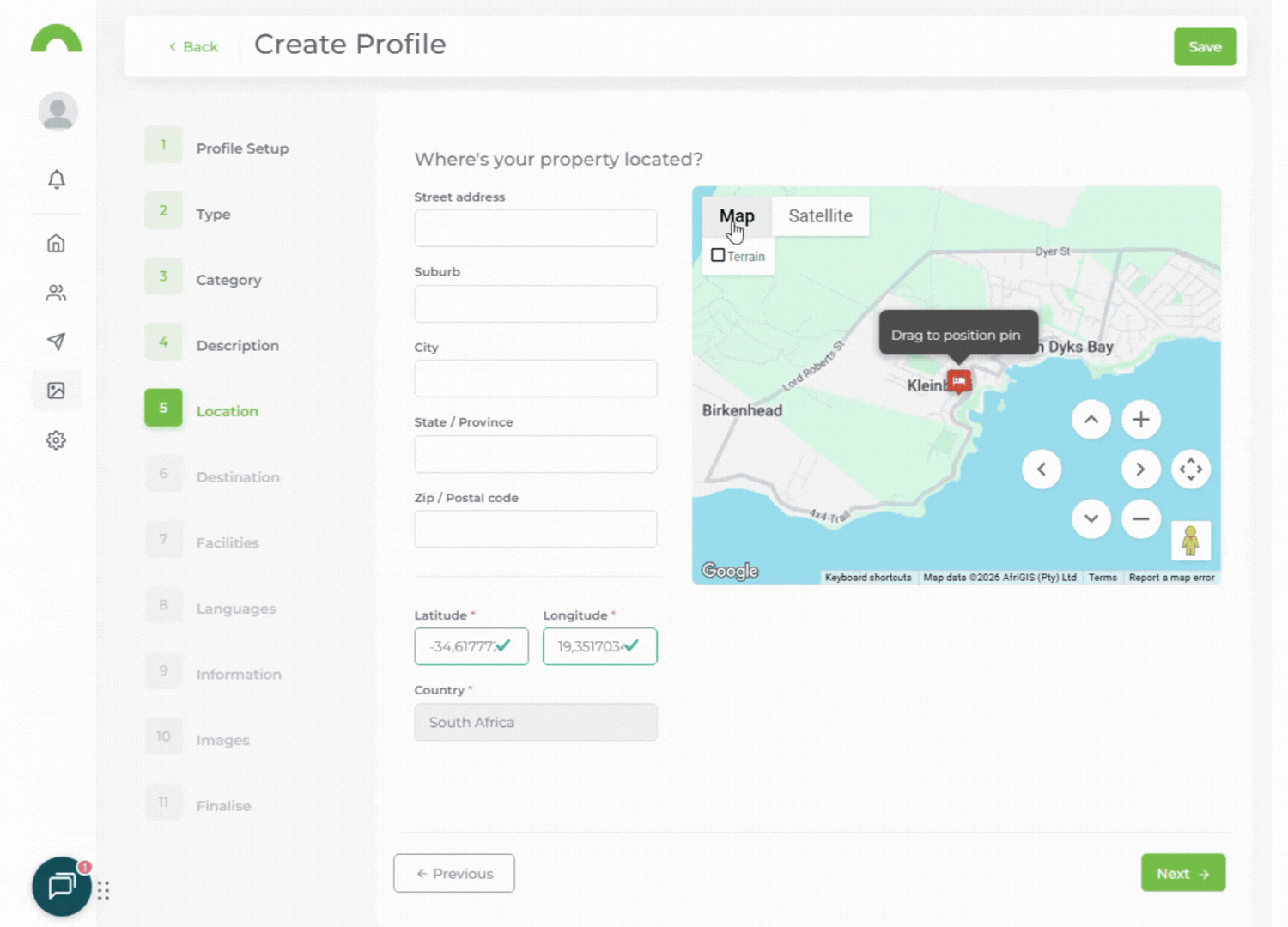Click the paper plane send icon
This screenshot has height=927, width=1288.
56,342
